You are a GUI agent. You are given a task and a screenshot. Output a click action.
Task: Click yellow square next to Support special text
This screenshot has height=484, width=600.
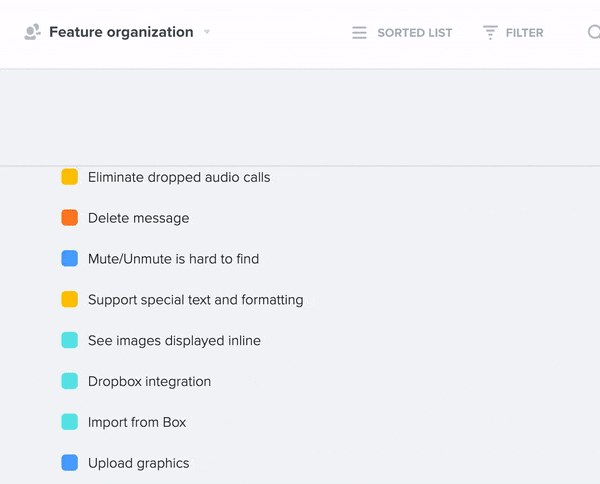pyautogui.click(x=70, y=299)
